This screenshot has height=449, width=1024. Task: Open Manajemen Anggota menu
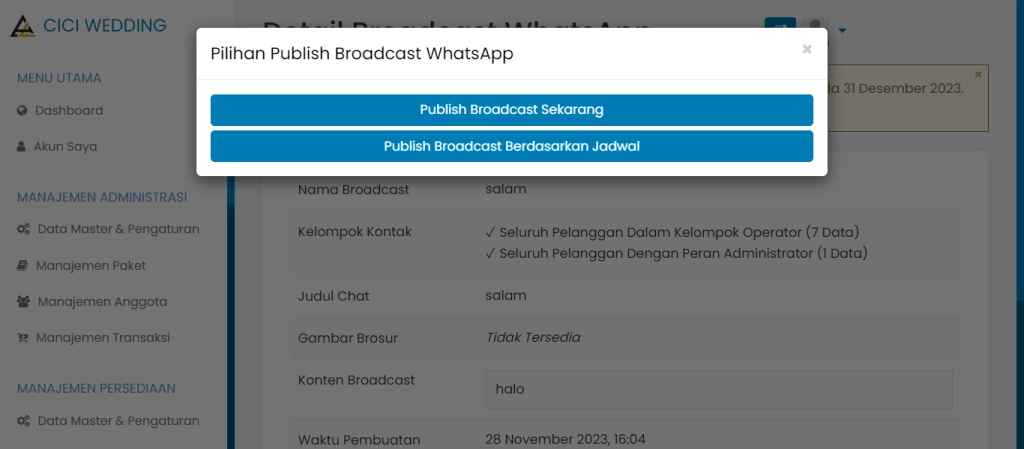(x=103, y=302)
